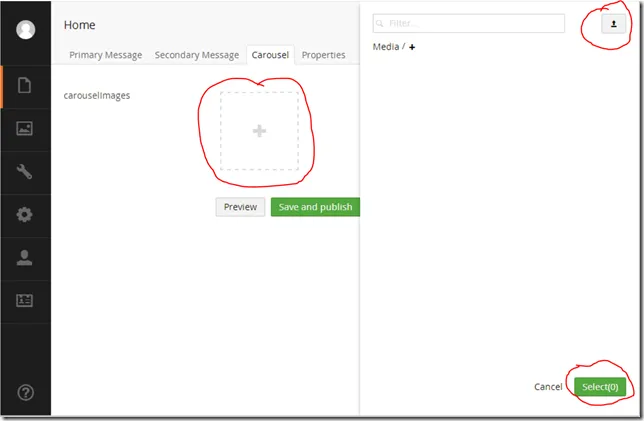The image size is (644, 421).
Task: Open the Members section card icon
Action: coord(26,300)
